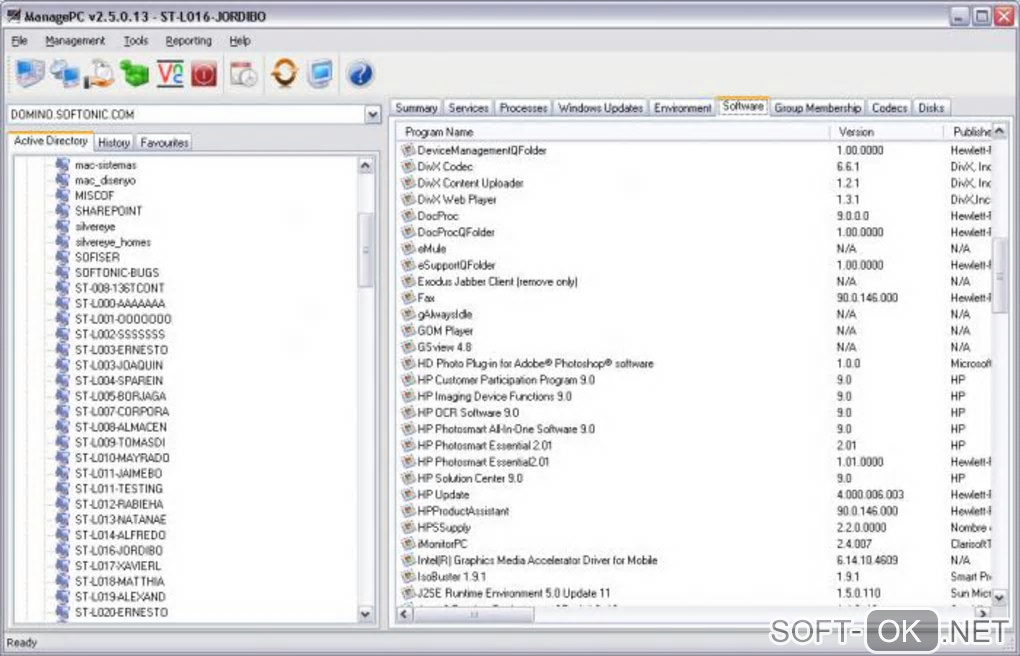Sort by the Version column header
This screenshot has width=1020, height=656.
click(x=887, y=132)
